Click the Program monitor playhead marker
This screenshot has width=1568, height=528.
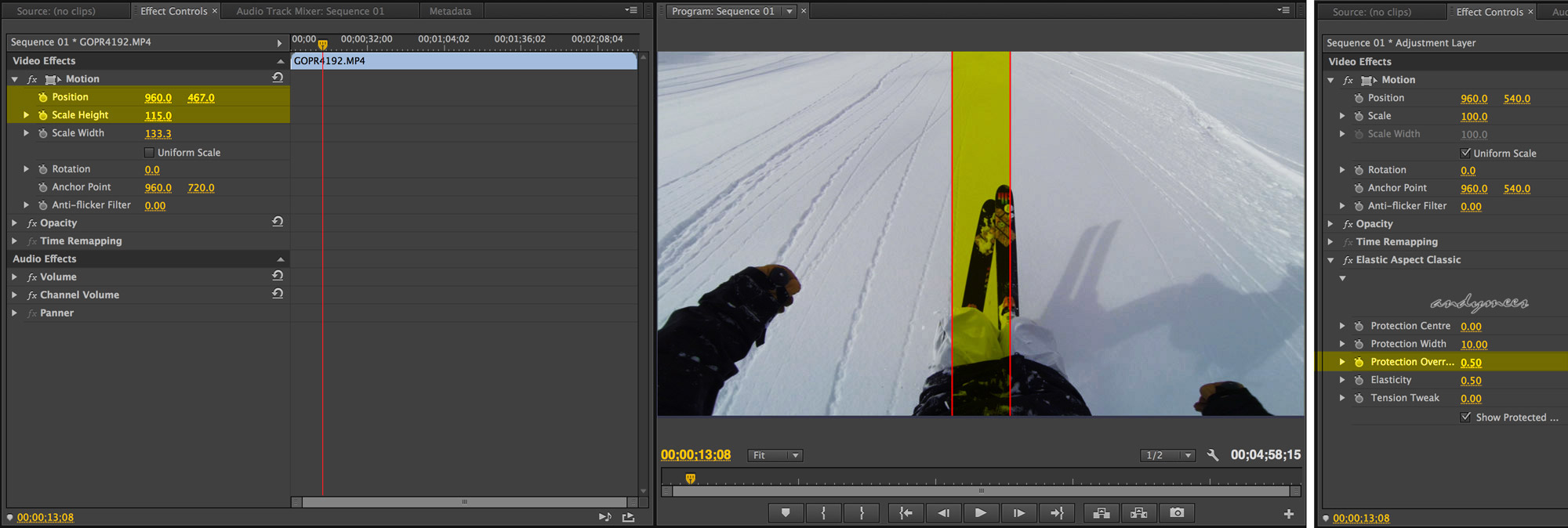pyautogui.click(x=690, y=478)
